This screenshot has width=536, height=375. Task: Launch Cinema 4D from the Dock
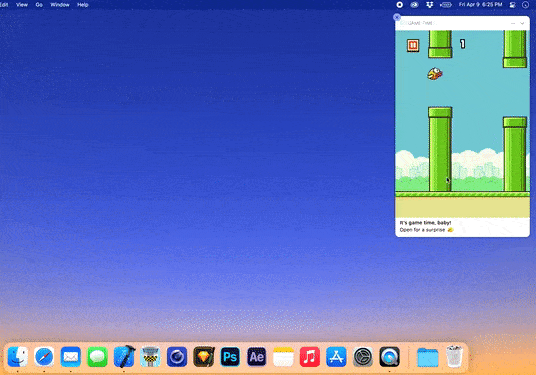click(177, 357)
